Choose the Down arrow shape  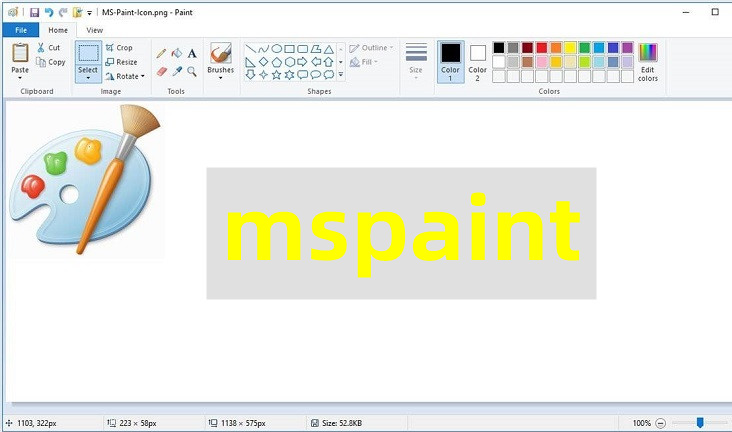pos(250,75)
